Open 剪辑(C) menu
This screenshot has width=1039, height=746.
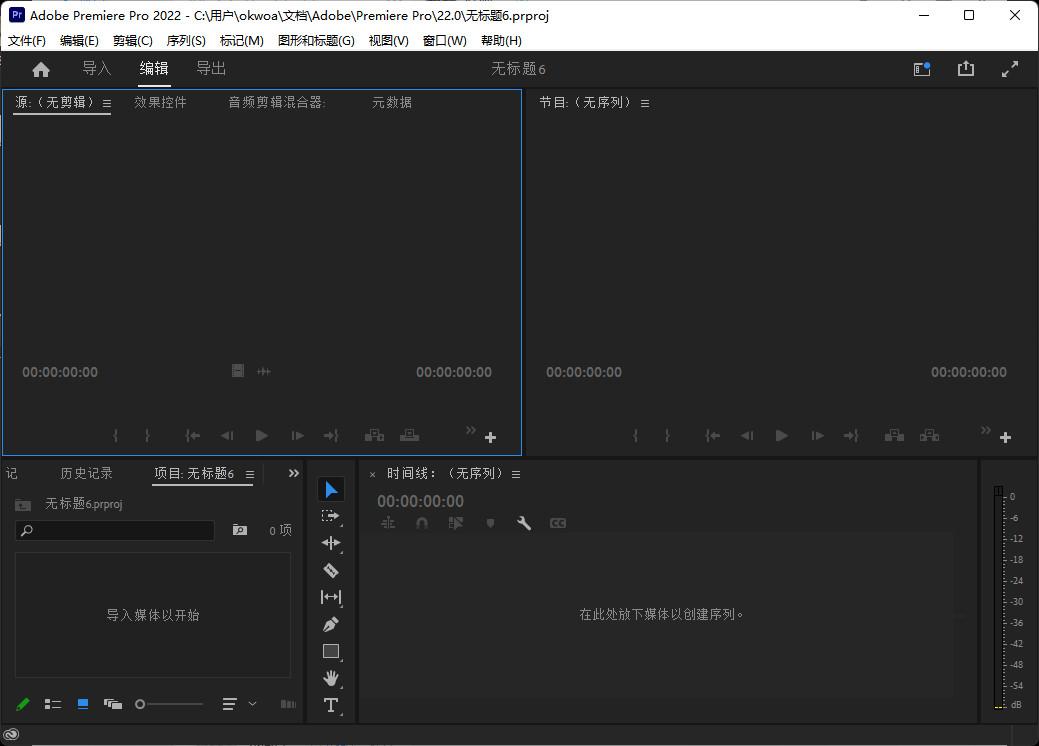133,40
